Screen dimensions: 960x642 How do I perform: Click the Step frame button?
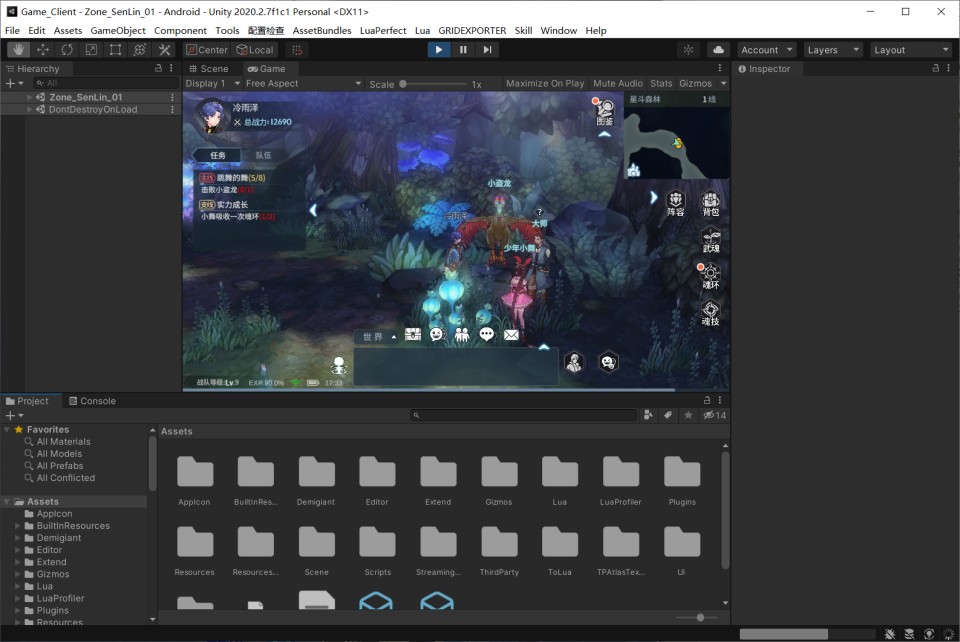pos(487,49)
